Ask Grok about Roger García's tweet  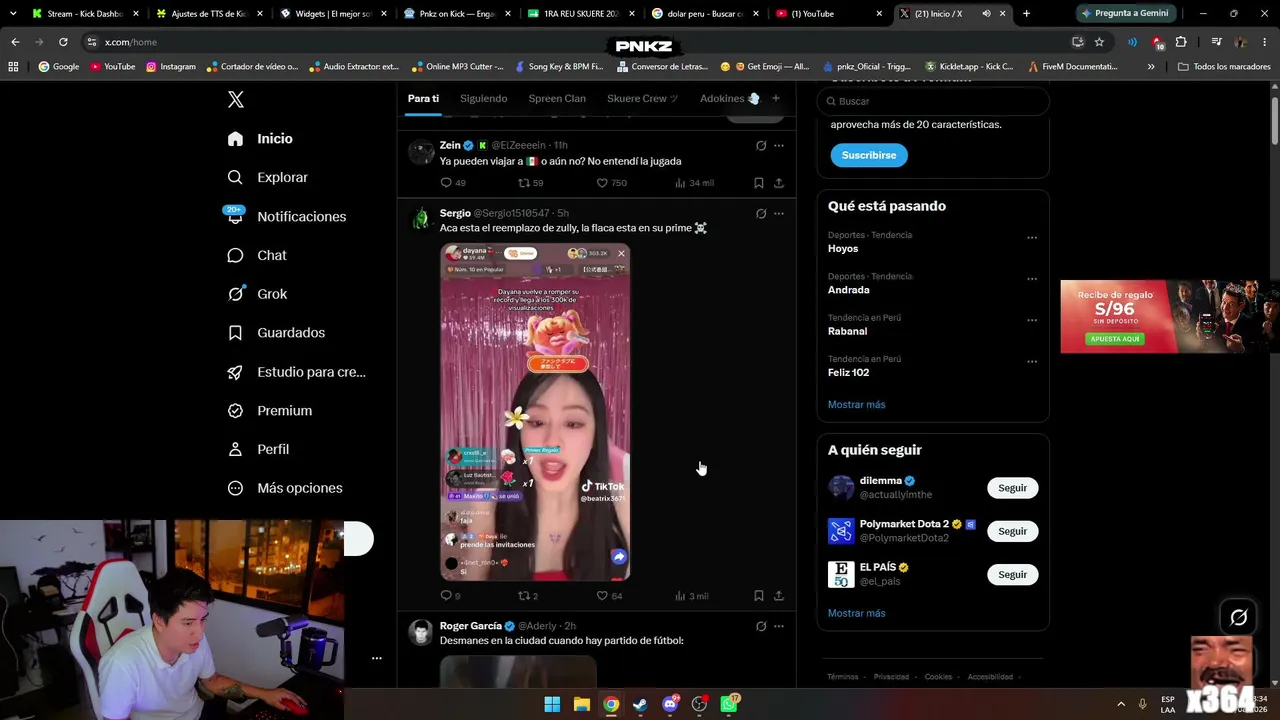tap(761, 627)
